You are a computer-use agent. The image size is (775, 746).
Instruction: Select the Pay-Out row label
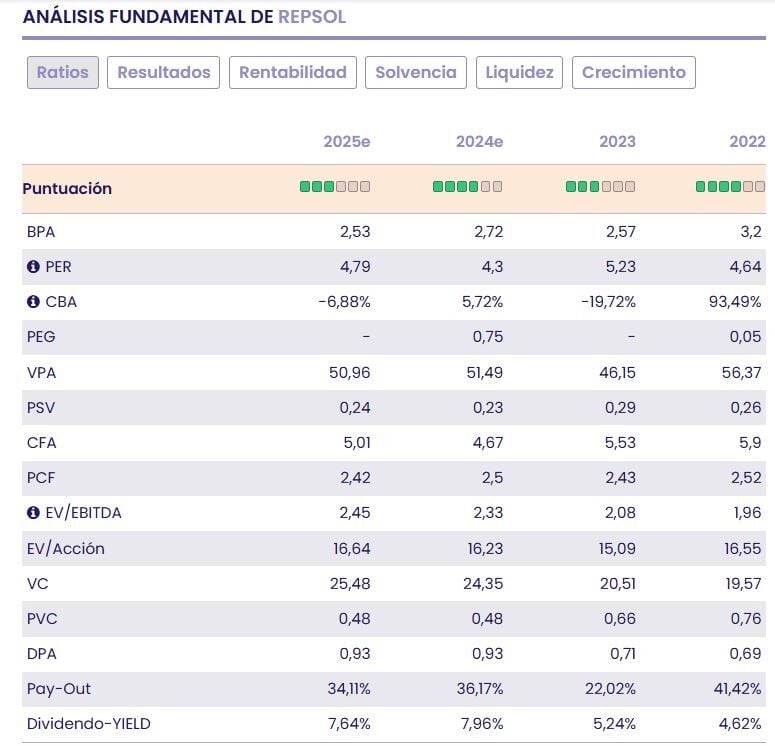point(59,689)
